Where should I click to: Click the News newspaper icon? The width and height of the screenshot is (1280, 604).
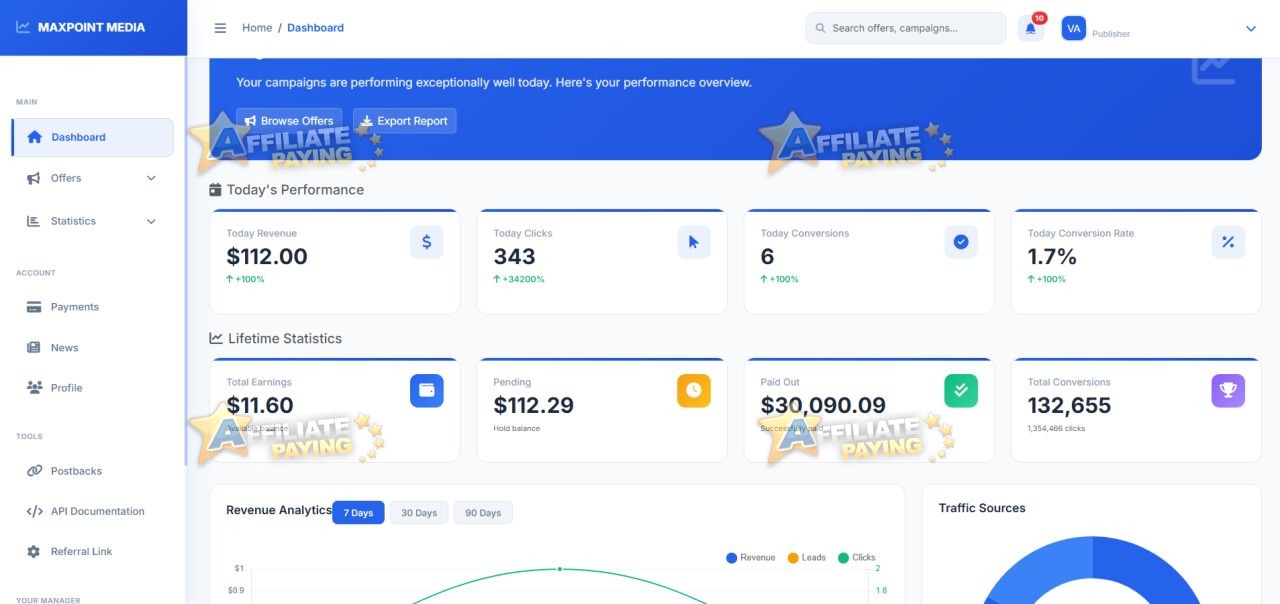[x=34, y=348]
